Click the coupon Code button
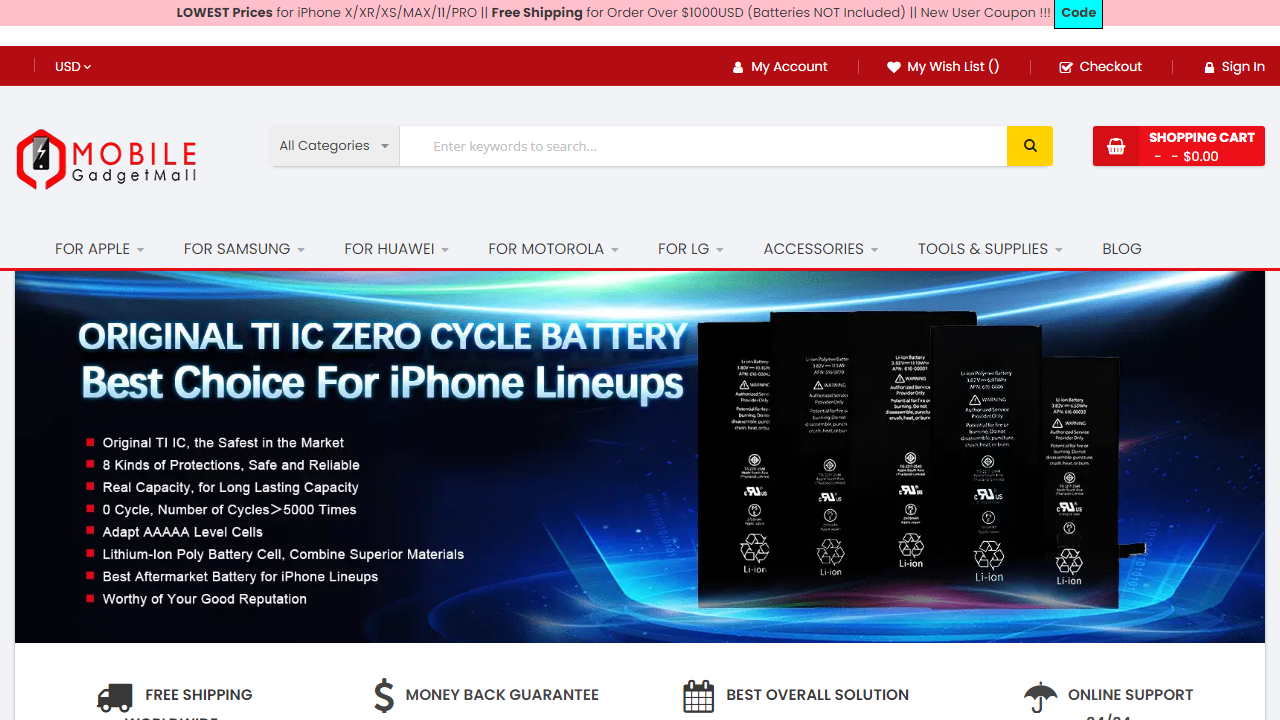 1078,13
